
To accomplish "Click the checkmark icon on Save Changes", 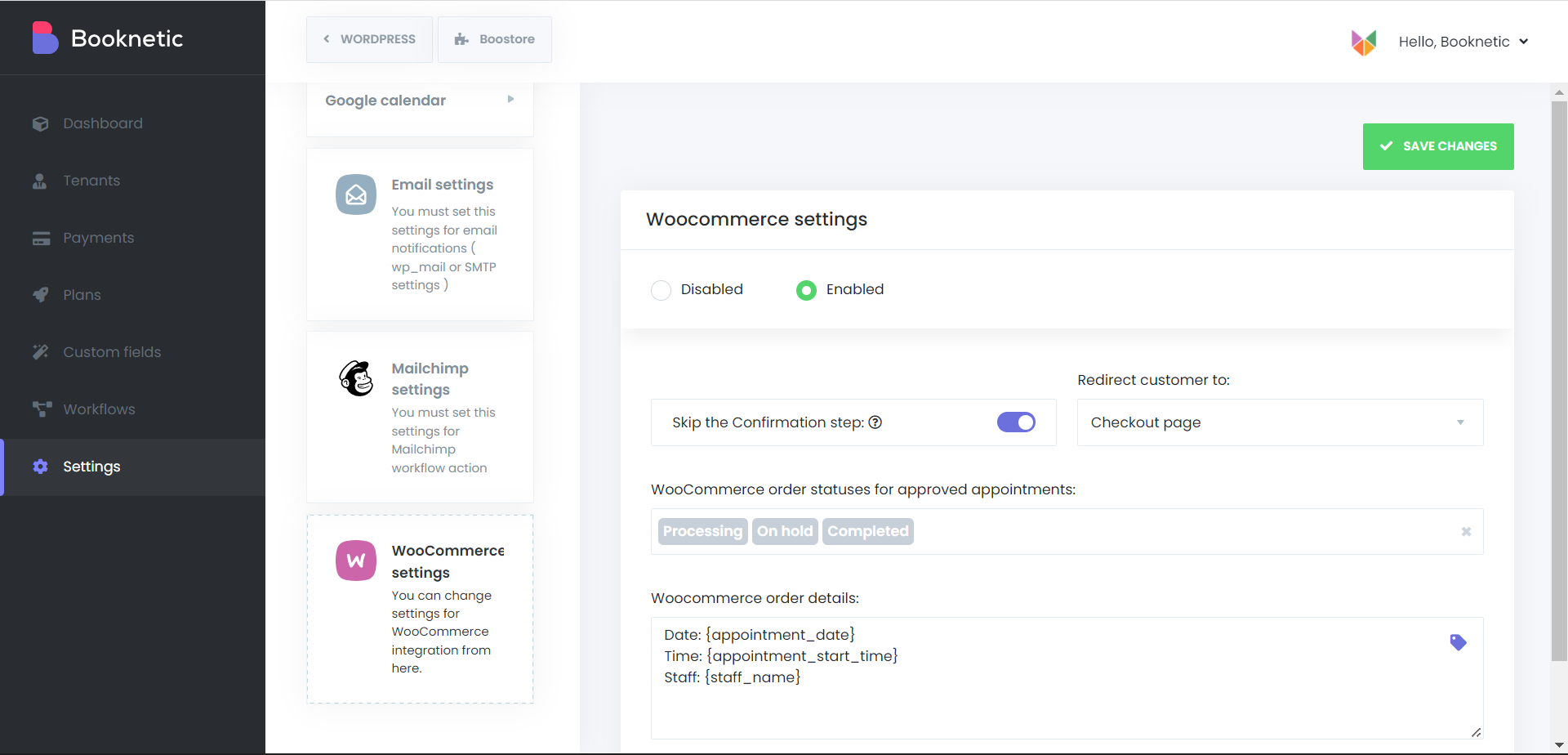I will tap(1386, 146).
